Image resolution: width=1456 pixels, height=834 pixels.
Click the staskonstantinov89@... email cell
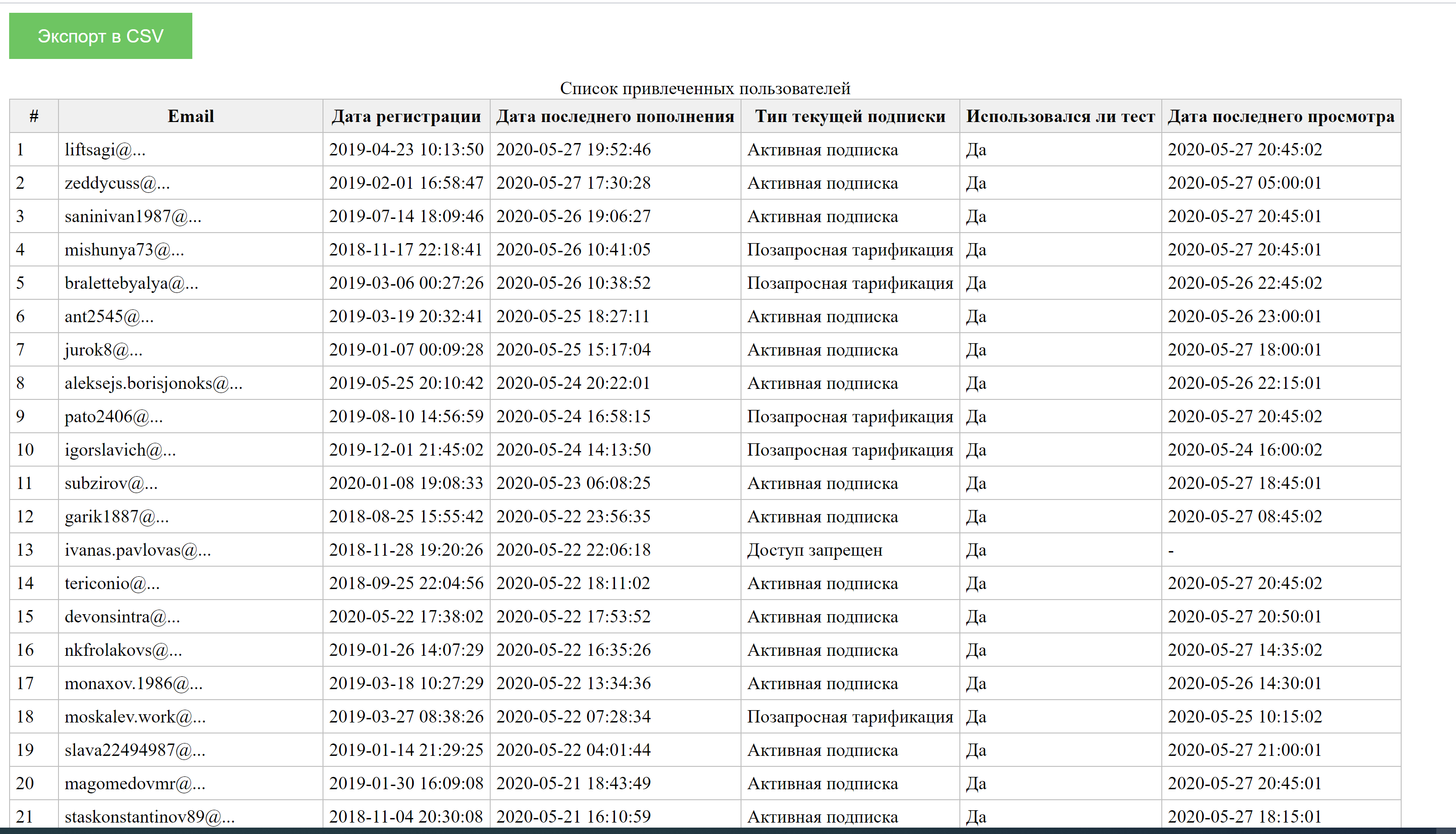tap(149, 817)
